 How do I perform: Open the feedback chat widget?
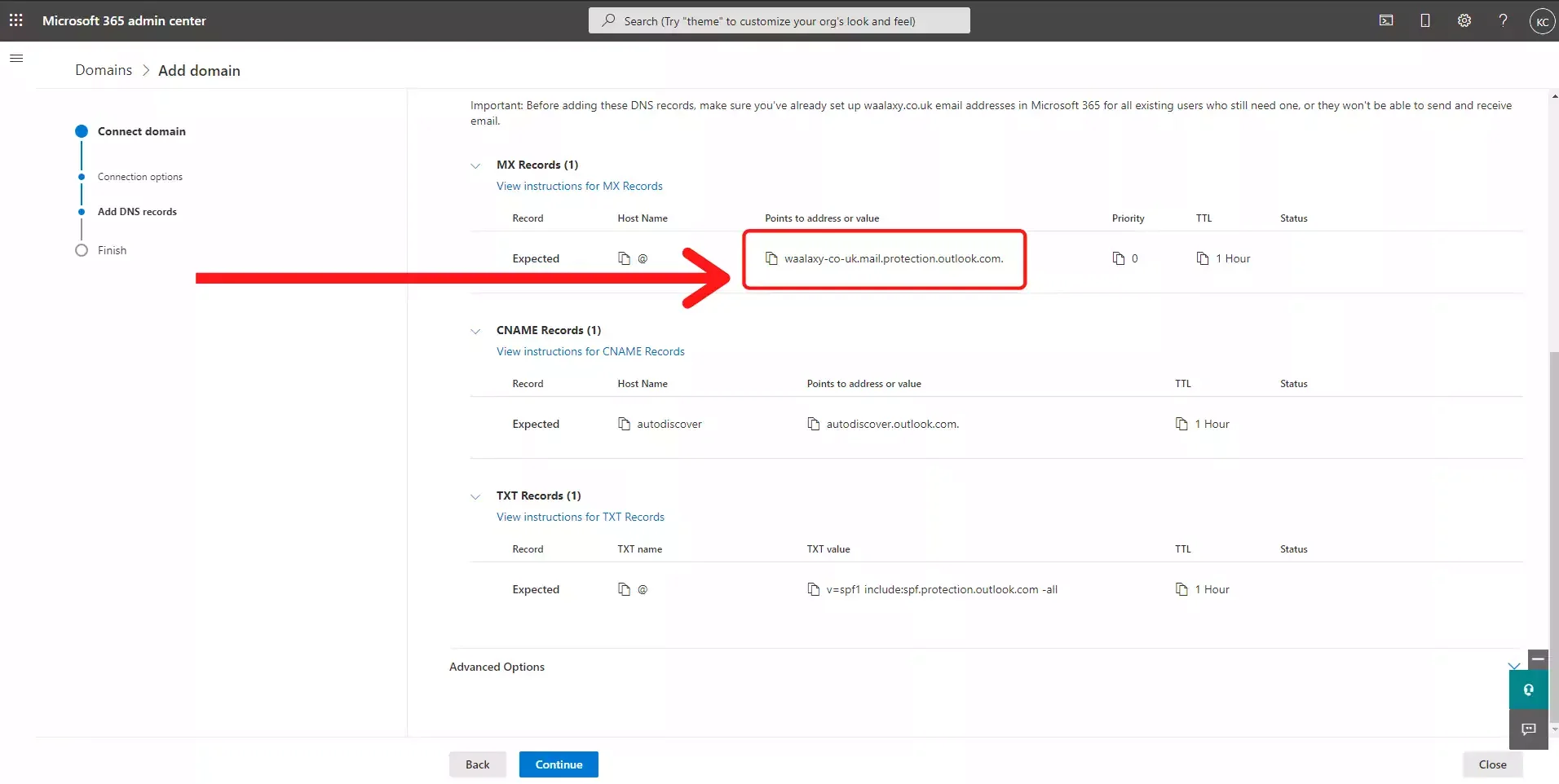tap(1528, 729)
